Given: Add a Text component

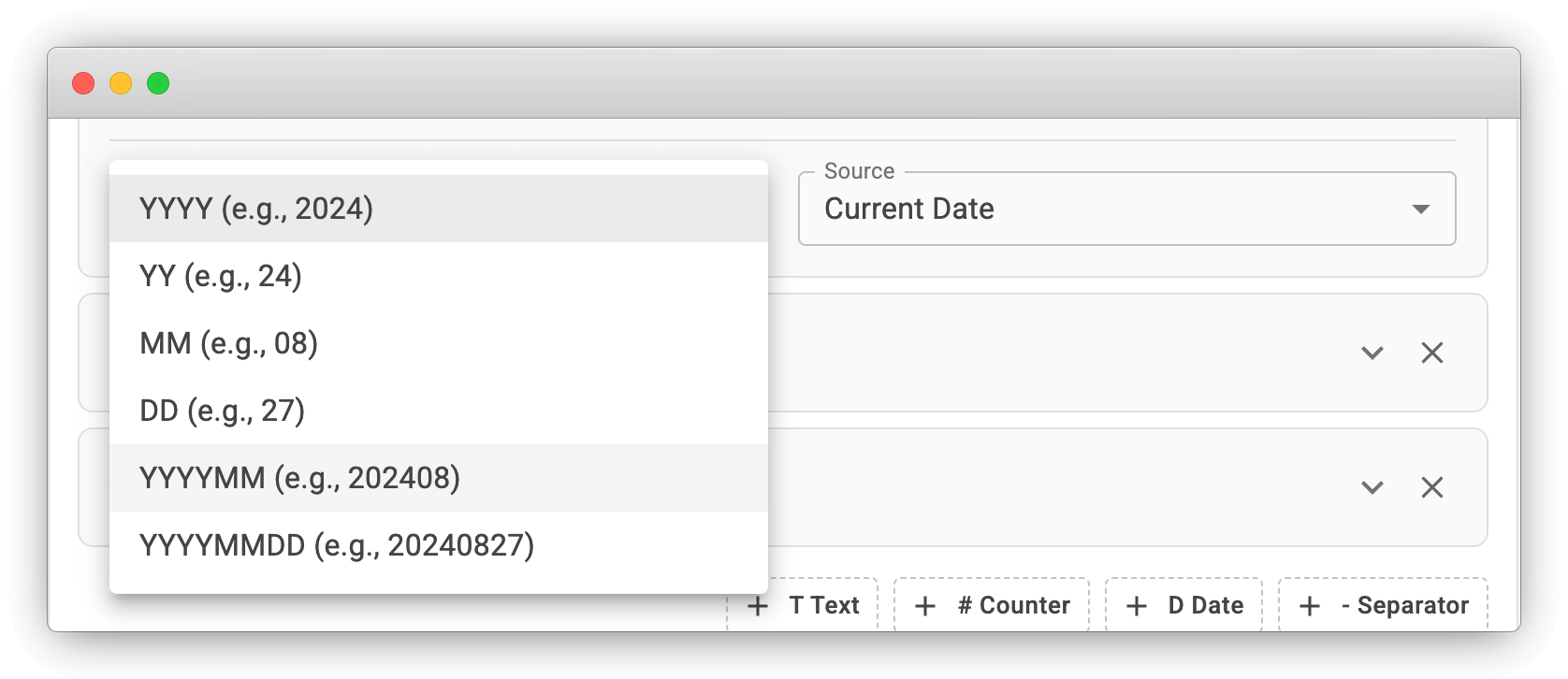Looking at the screenshot, I should click(x=802, y=605).
